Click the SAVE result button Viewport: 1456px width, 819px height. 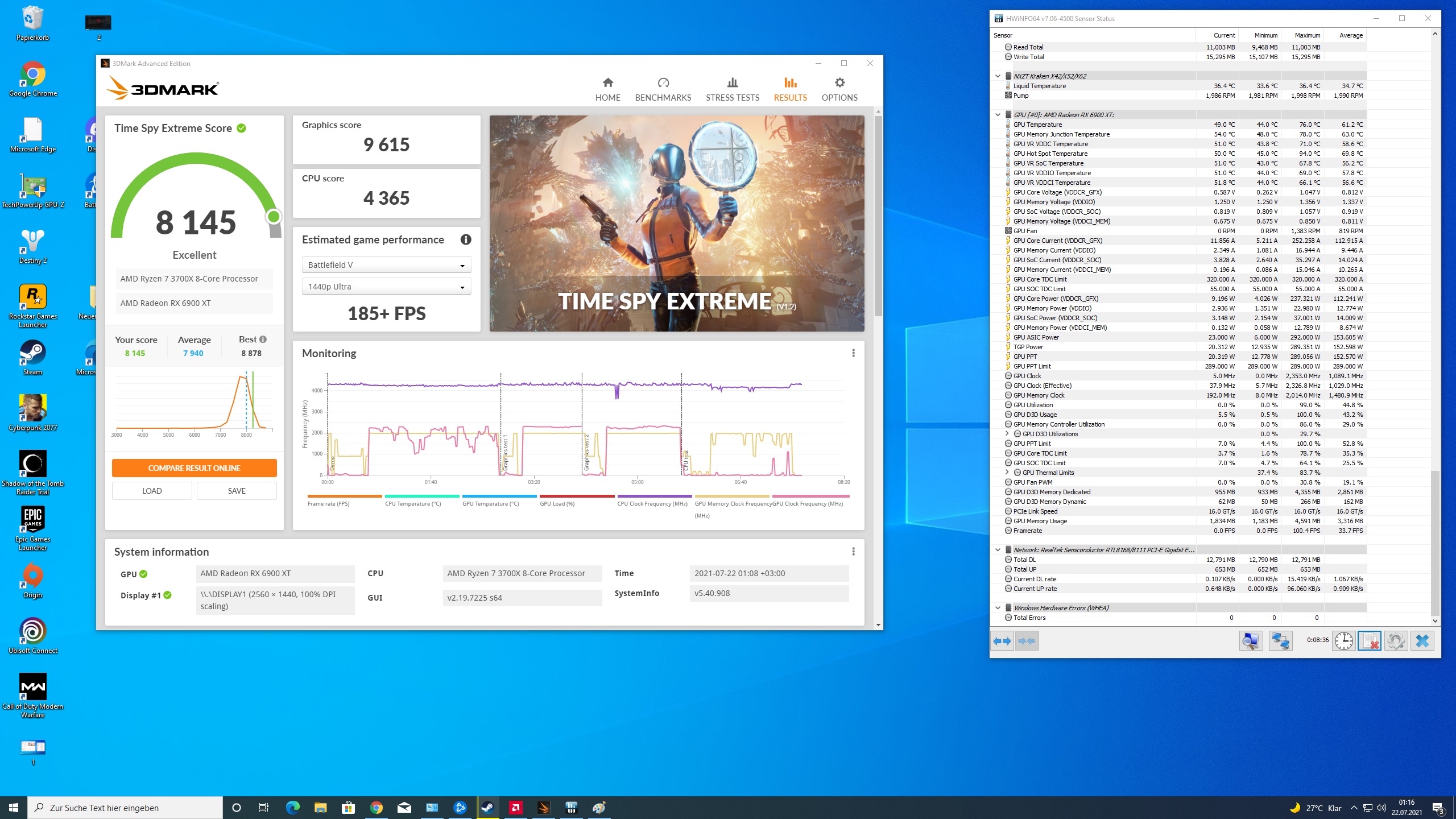pyautogui.click(x=237, y=491)
